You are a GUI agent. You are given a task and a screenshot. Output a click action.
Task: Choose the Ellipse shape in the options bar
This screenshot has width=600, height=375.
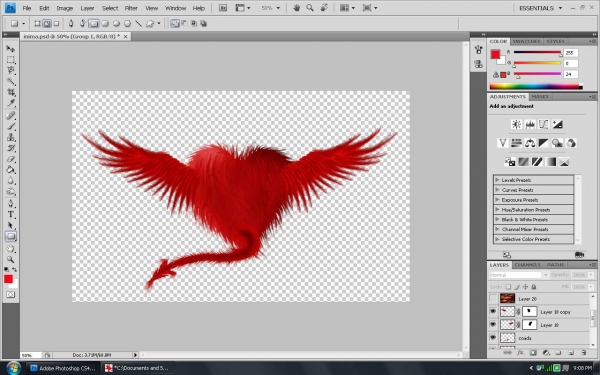[116, 24]
